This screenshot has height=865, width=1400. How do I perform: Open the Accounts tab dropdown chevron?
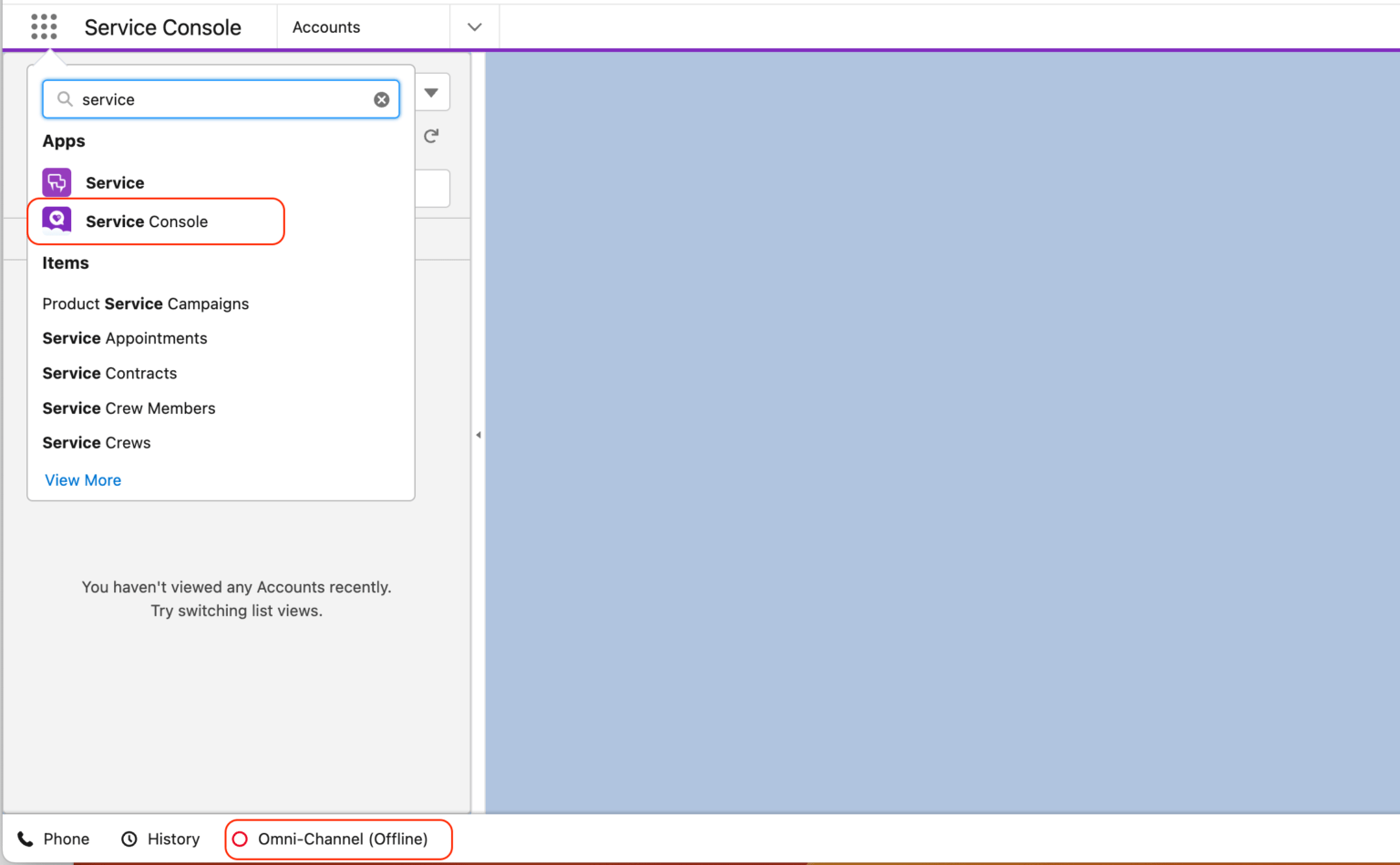point(474,26)
